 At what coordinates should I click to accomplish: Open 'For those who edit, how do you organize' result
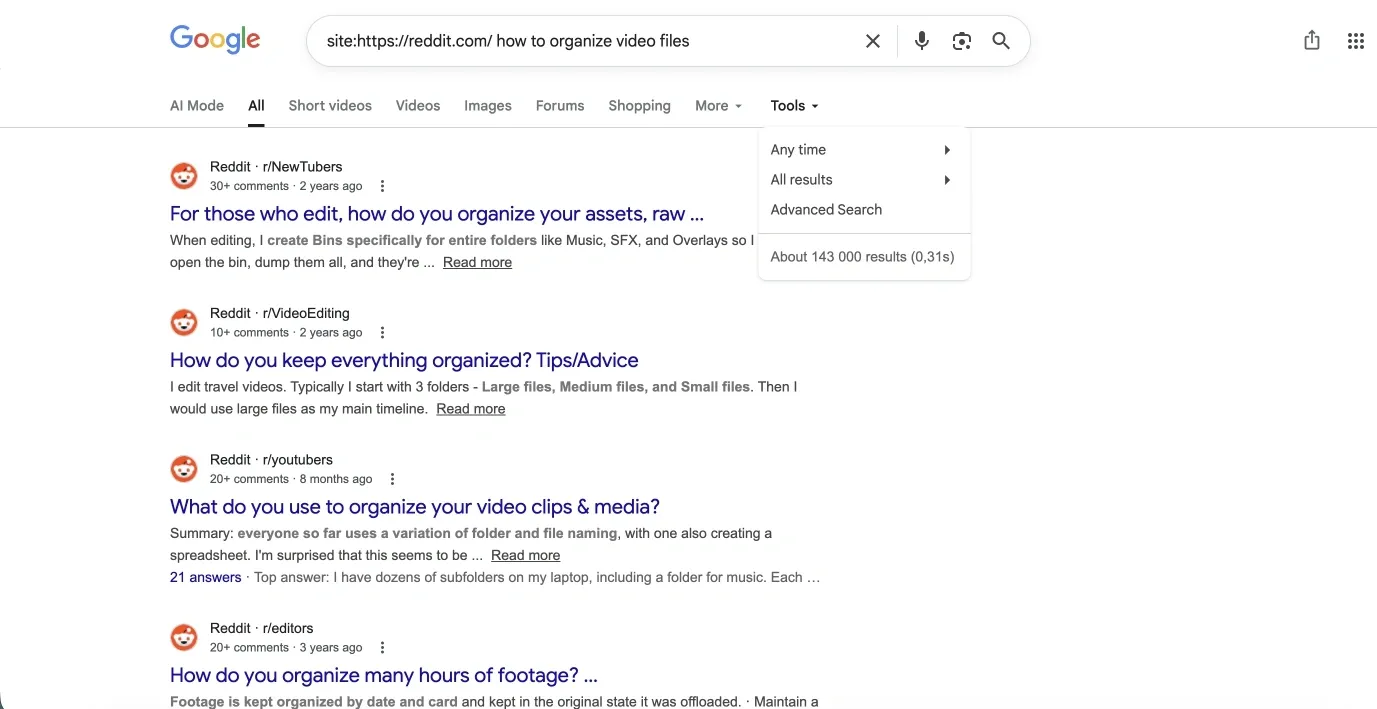[437, 214]
